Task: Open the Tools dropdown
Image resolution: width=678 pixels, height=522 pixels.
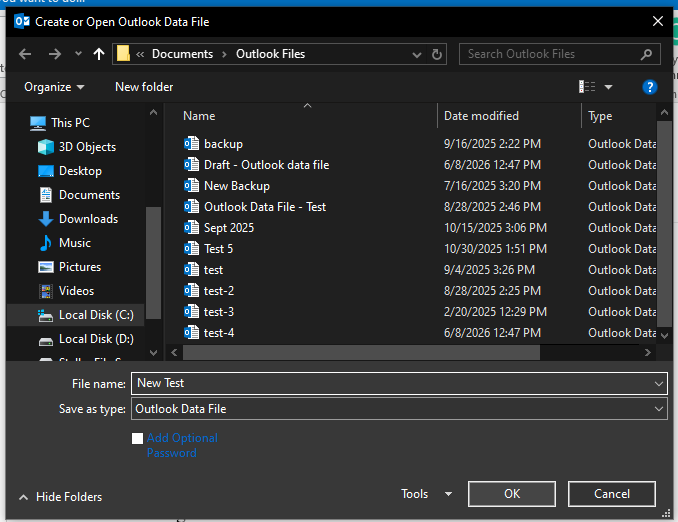Action: click(x=426, y=494)
